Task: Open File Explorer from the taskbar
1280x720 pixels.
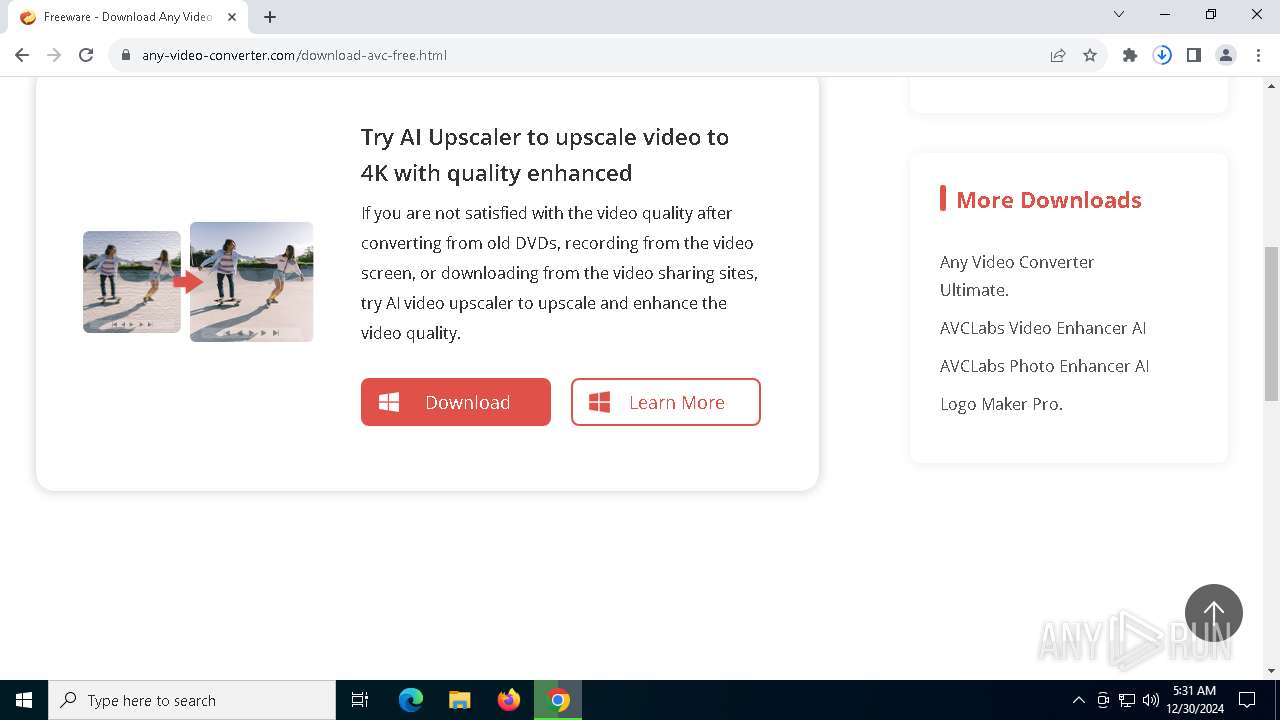Action: (460, 700)
